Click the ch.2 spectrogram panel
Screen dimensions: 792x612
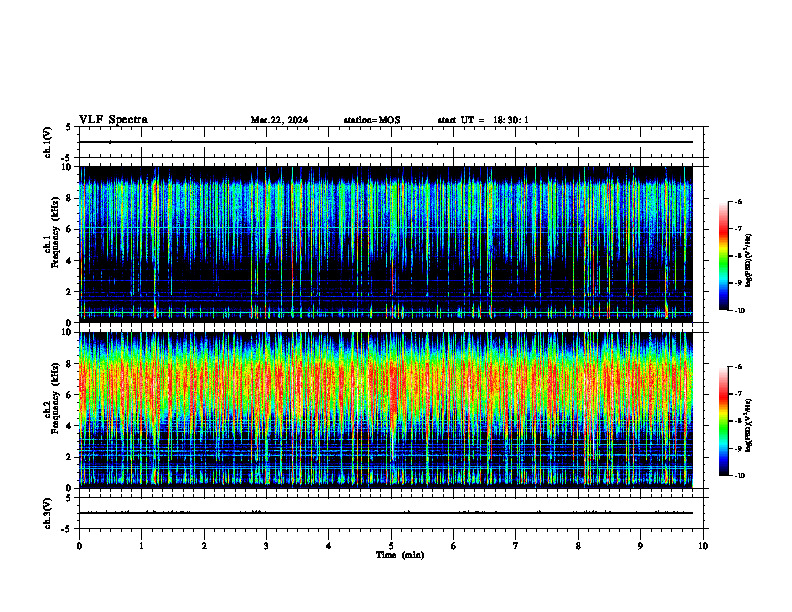pyautogui.click(x=386, y=410)
